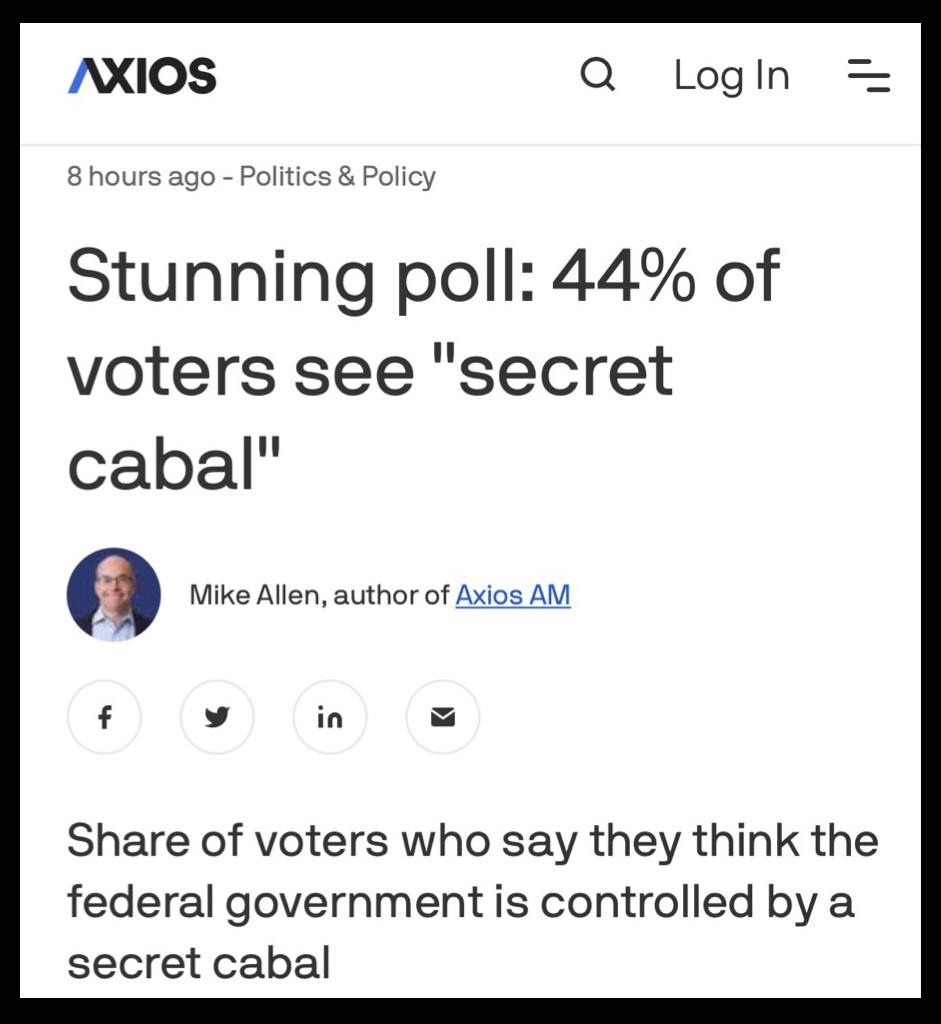Viewport: 941px width, 1024px height.
Task: Click the word "cabal" ending the headline
Action: point(165,464)
